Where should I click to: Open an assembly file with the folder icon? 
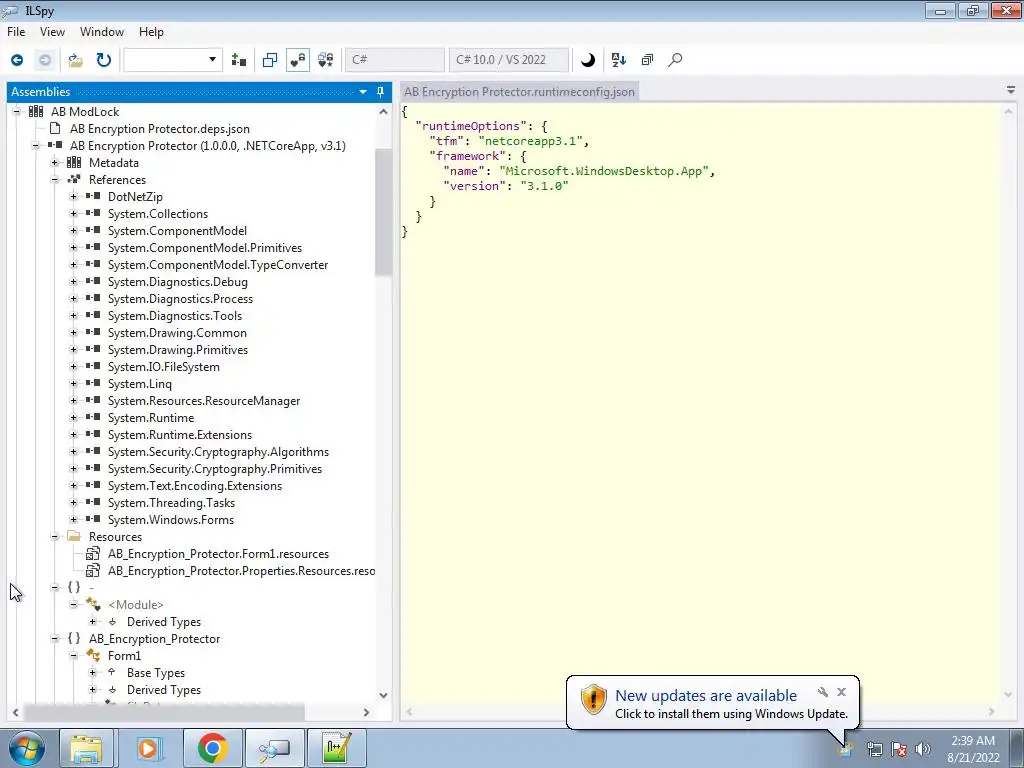[x=76, y=60]
